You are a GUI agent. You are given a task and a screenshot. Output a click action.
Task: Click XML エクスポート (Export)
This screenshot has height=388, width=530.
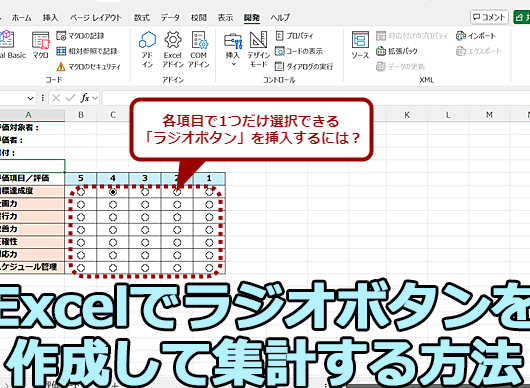point(478,51)
